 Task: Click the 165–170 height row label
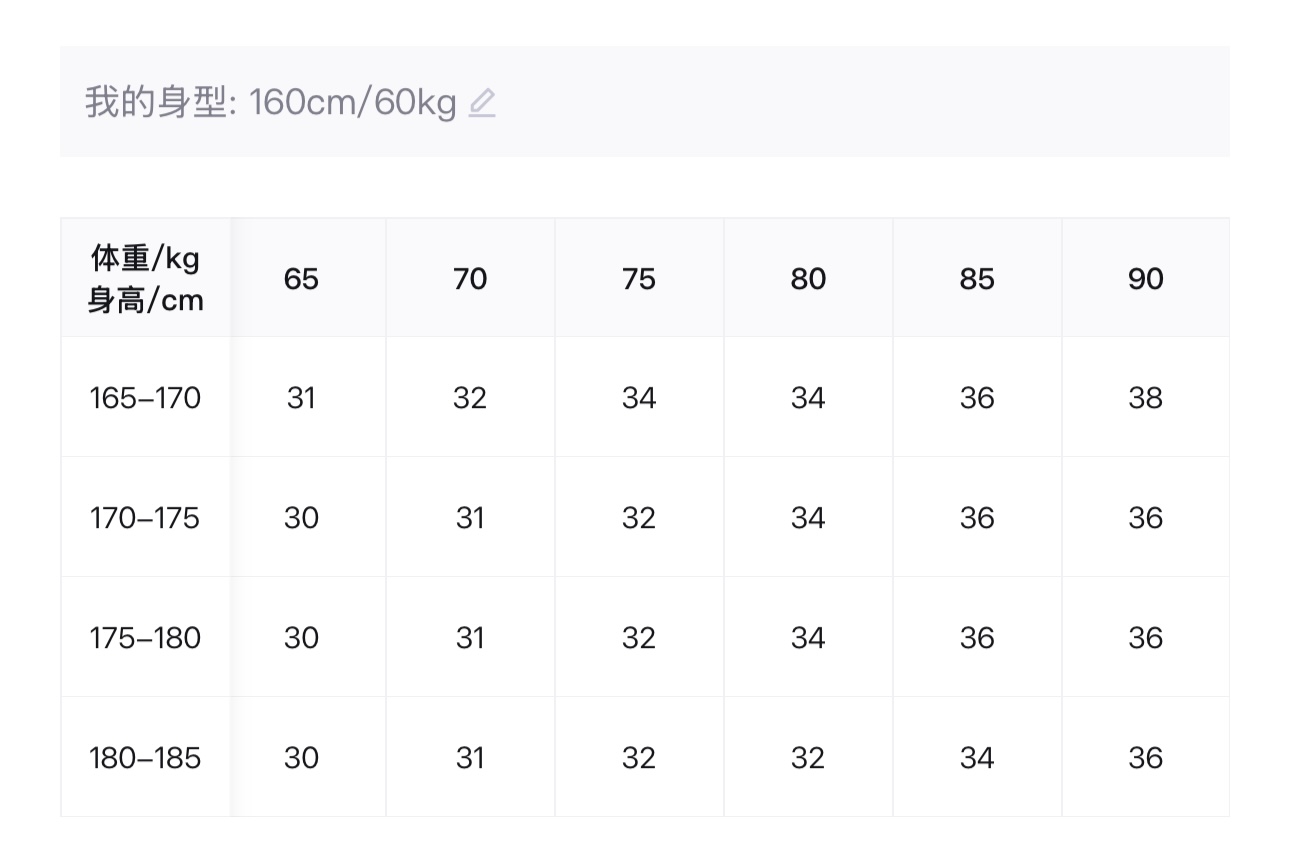click(145, 398)
